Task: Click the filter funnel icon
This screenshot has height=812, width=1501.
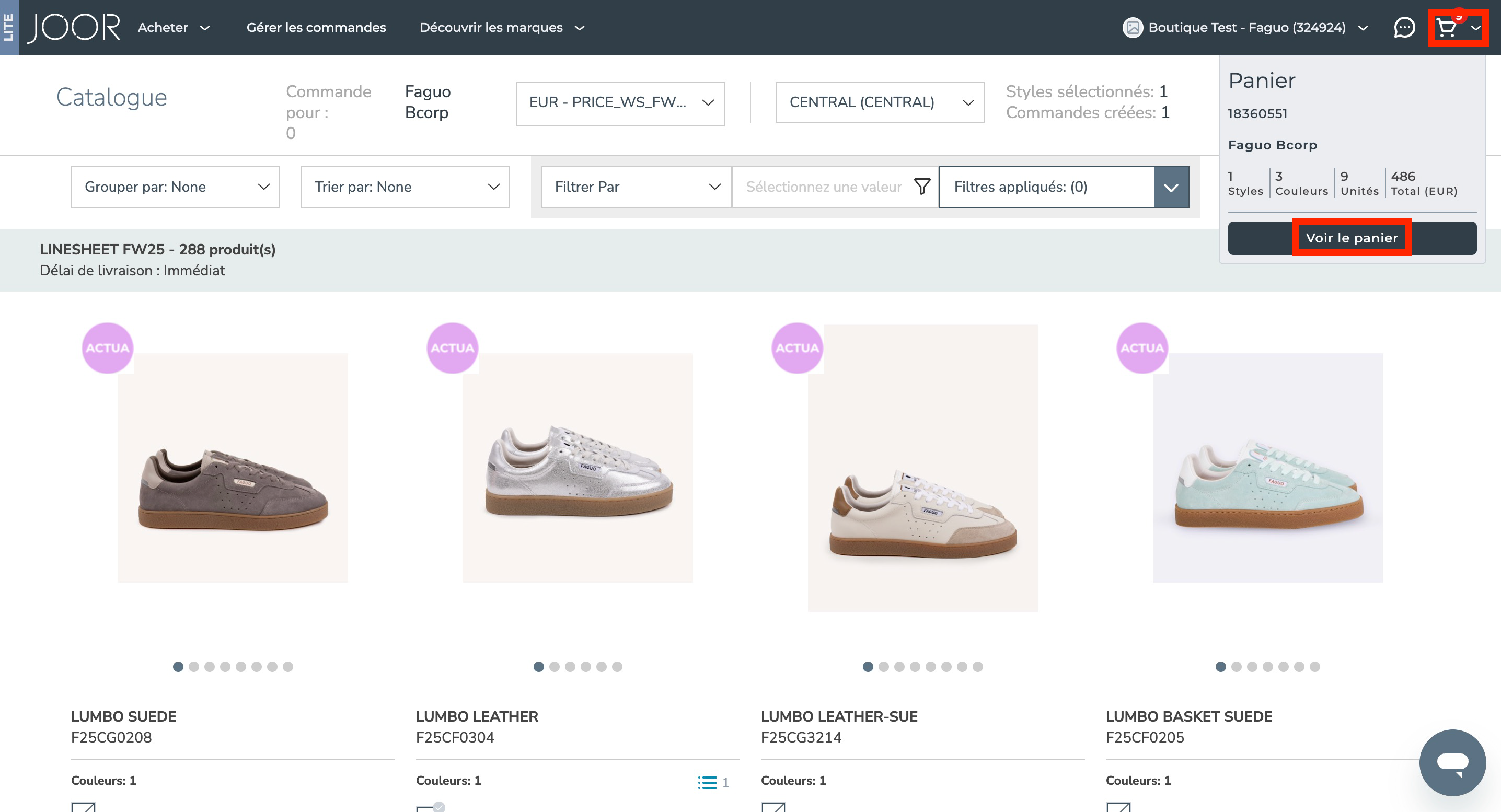Action: [922, 187]
